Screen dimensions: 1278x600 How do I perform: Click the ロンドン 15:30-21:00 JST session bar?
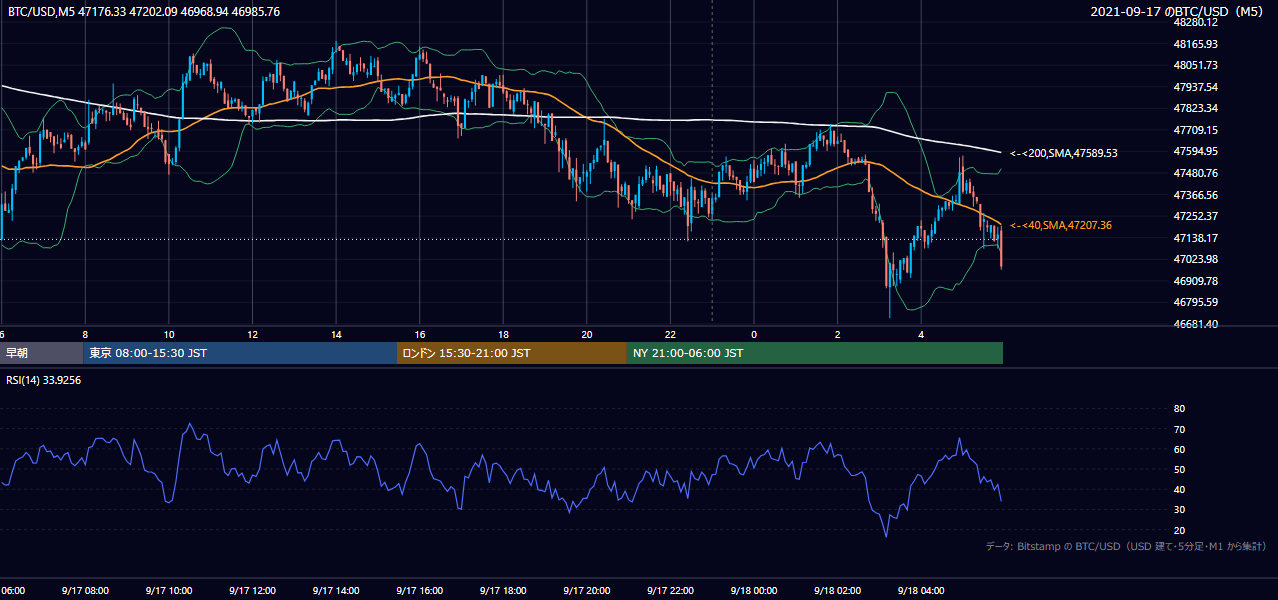point(512,353)
